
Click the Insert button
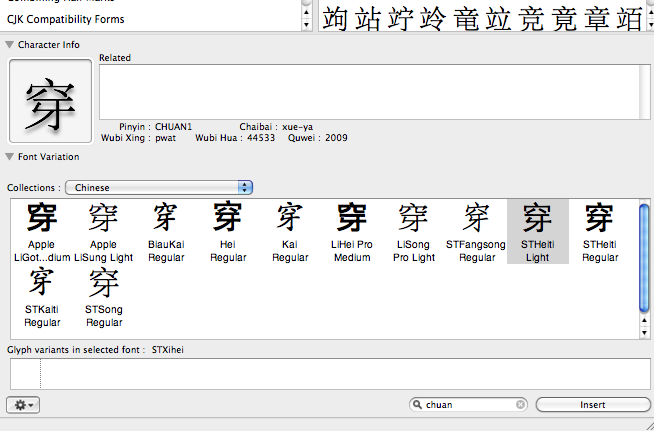[592, 405]
